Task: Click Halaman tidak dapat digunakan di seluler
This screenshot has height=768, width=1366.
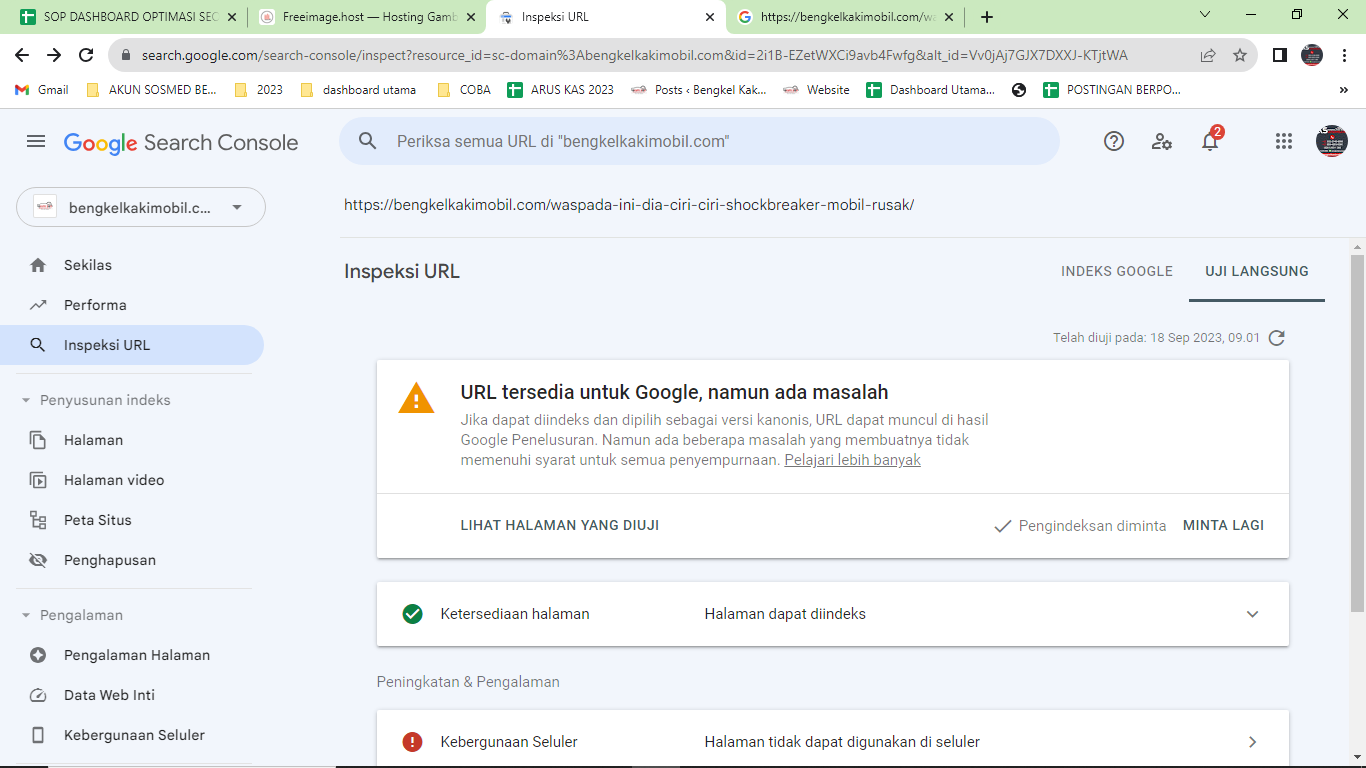Action: [842, 742]
